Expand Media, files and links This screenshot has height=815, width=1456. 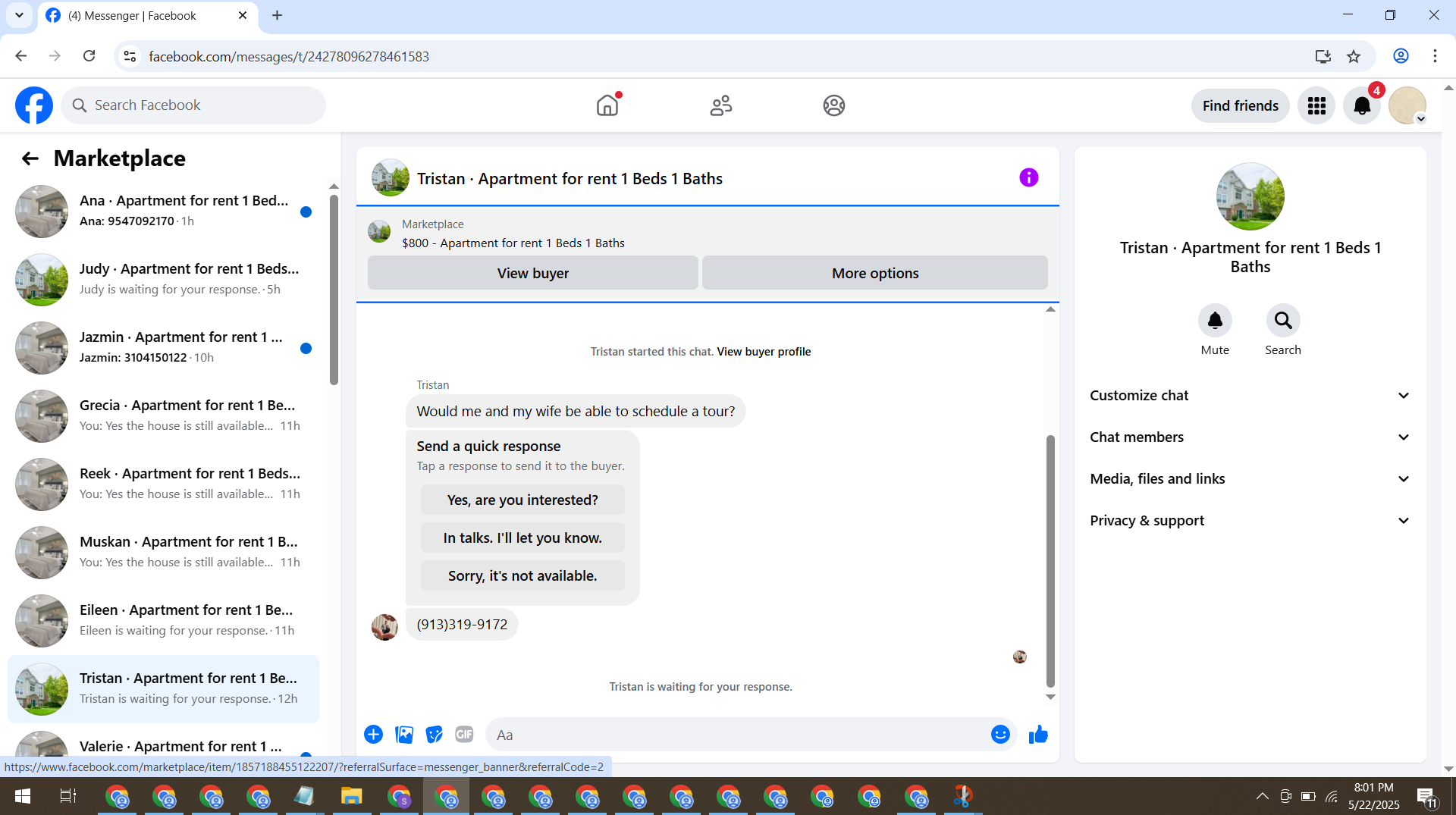click(1250, 479)
